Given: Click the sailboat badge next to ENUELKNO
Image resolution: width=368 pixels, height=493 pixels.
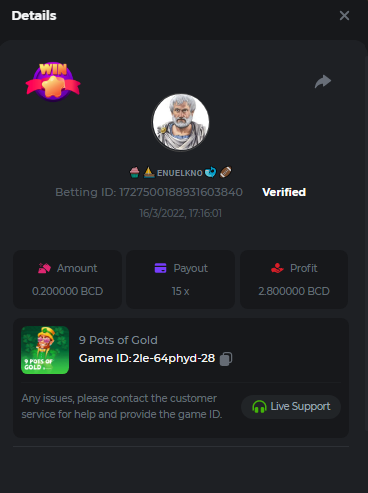Looking at the screenshot, I should pyautogui.click(x=149, y=172).
